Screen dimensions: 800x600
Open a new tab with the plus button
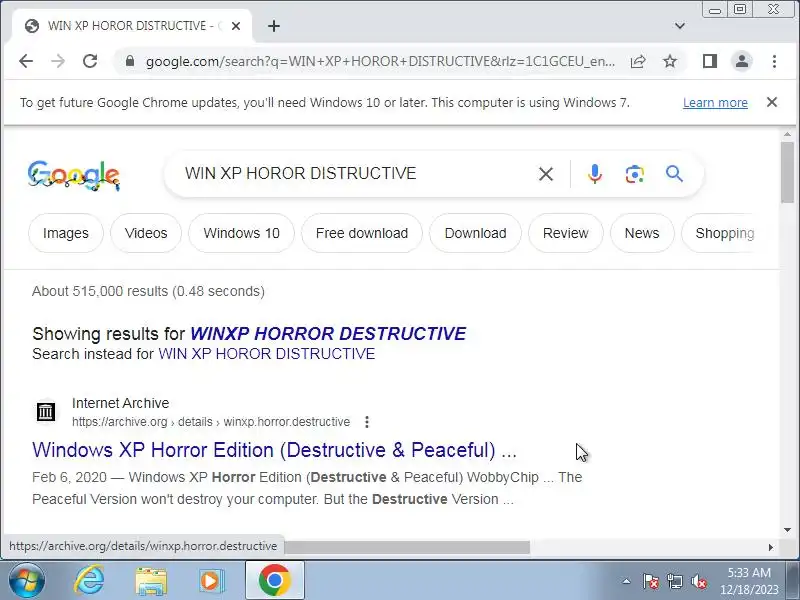(274, 26)
